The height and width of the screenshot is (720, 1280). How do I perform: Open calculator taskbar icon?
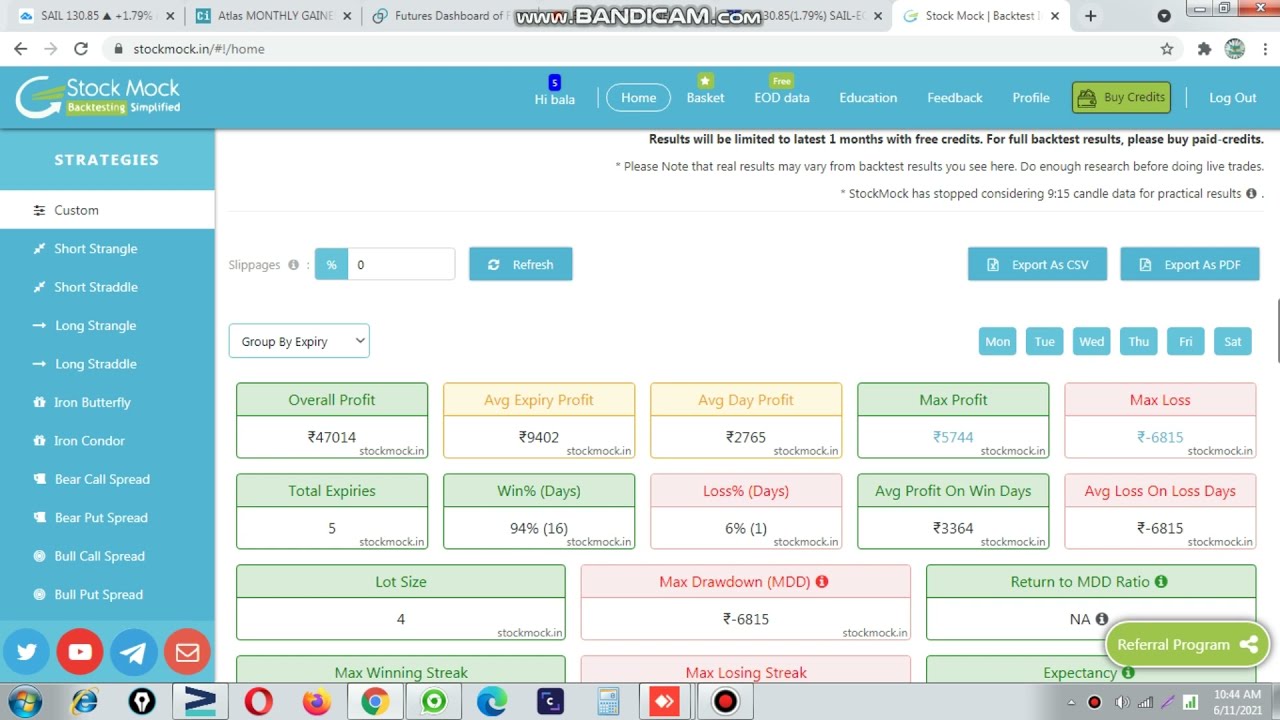608,702
